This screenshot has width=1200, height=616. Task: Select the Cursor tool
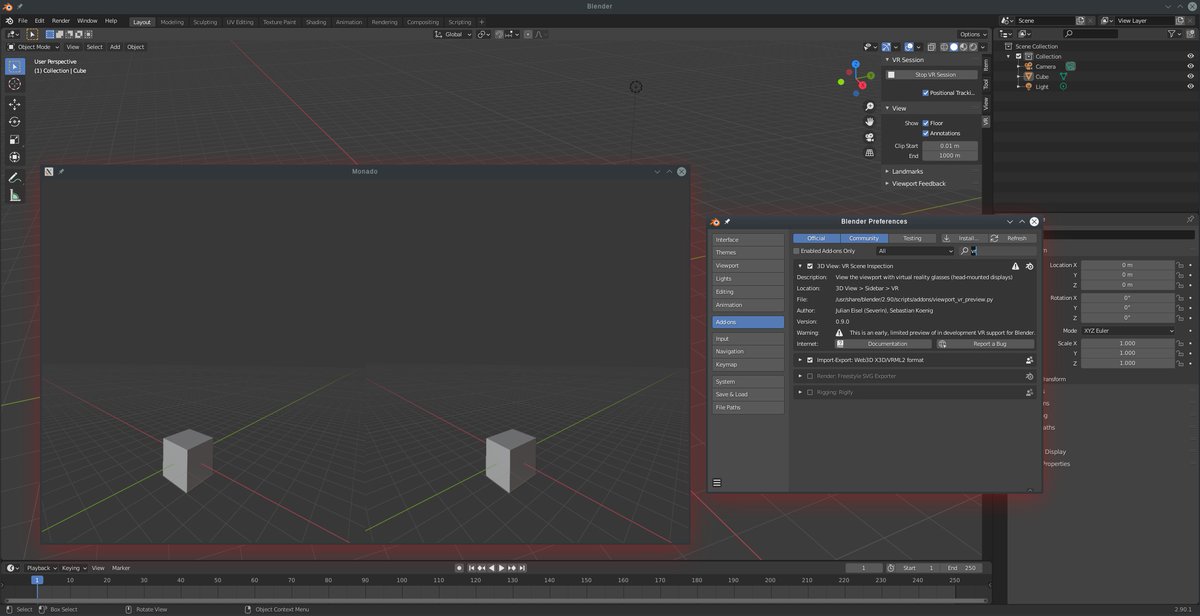coord(15,85)
